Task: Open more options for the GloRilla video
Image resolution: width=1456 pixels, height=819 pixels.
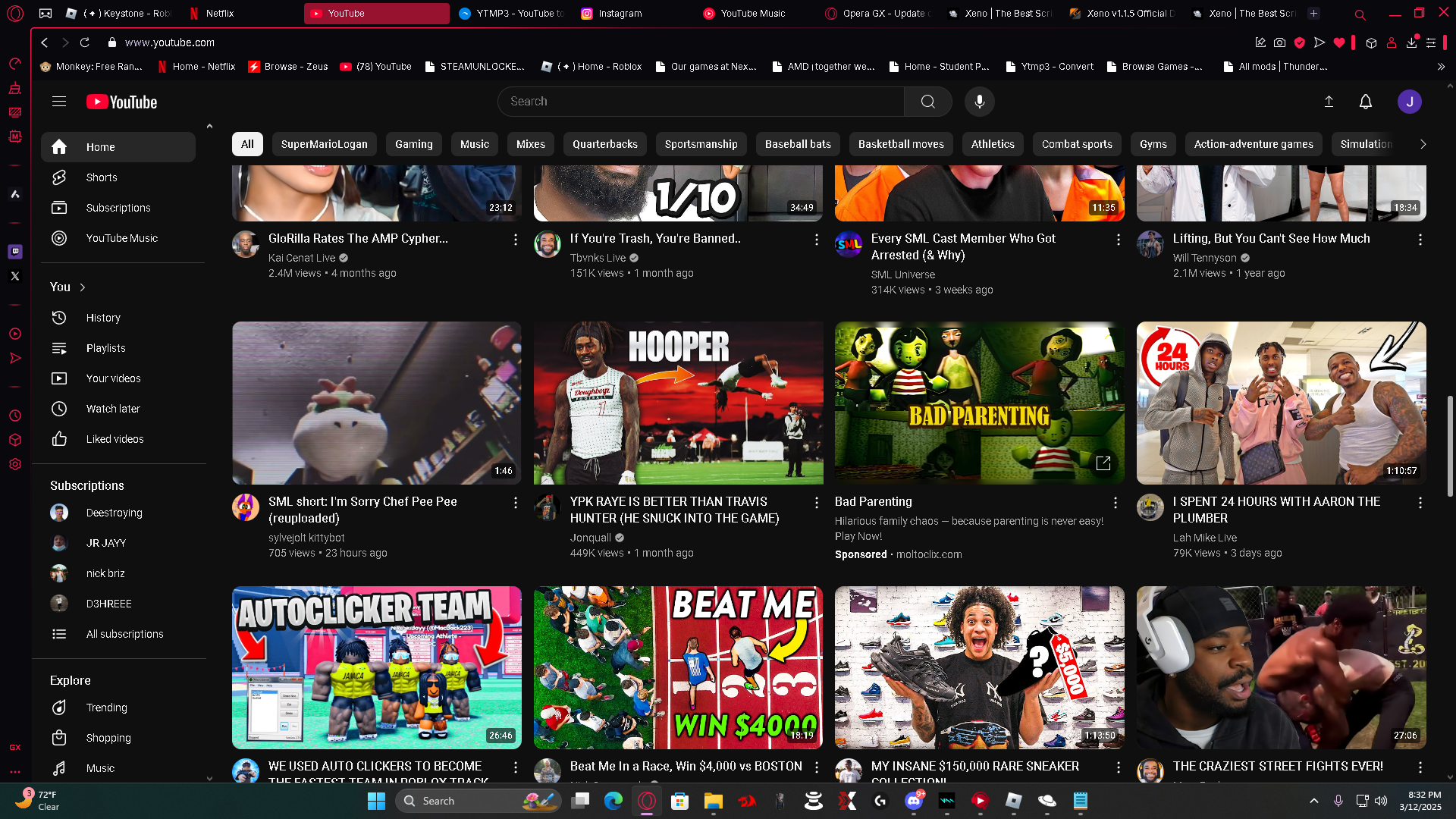Action: (516, 240)
